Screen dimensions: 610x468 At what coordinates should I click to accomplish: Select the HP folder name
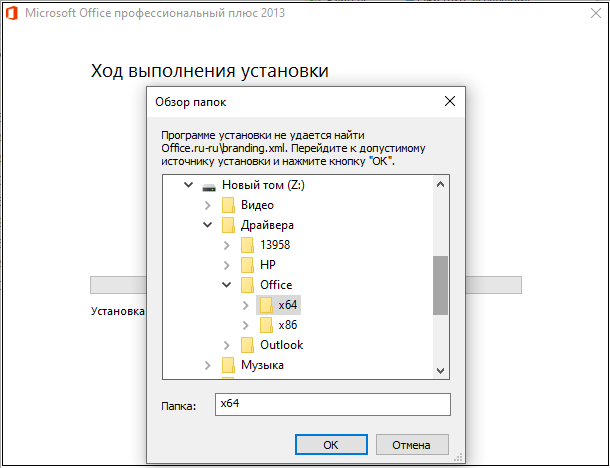(x=268, y=265)
